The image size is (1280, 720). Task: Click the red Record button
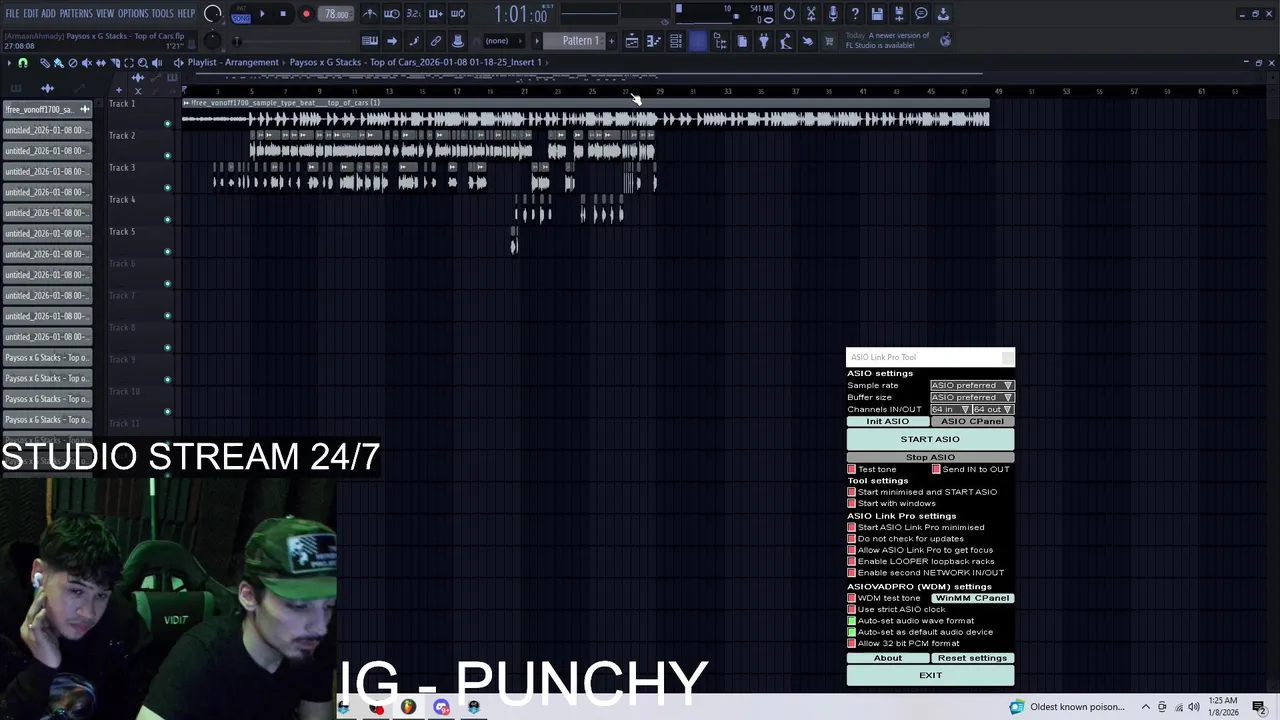click(306, 14)
